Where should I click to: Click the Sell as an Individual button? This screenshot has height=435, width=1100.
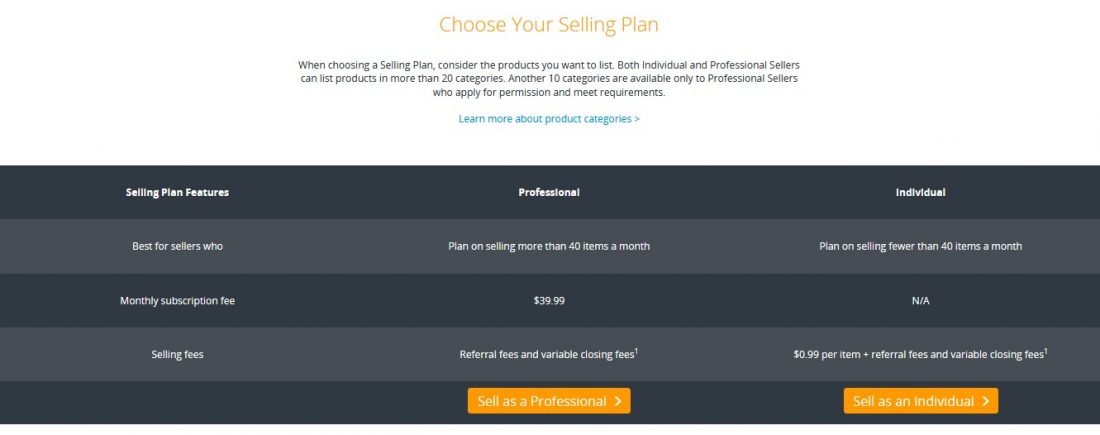(920, 401)
